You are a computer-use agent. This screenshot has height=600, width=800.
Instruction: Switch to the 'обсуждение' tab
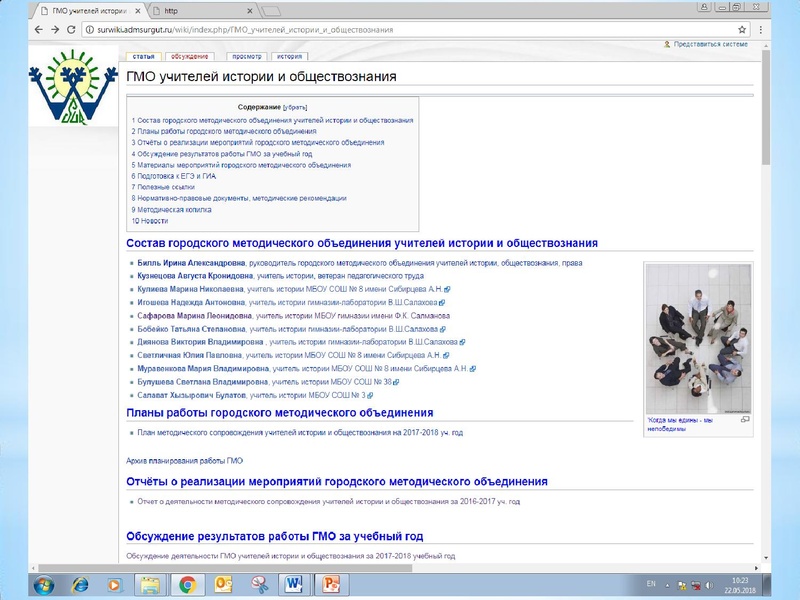189,57
